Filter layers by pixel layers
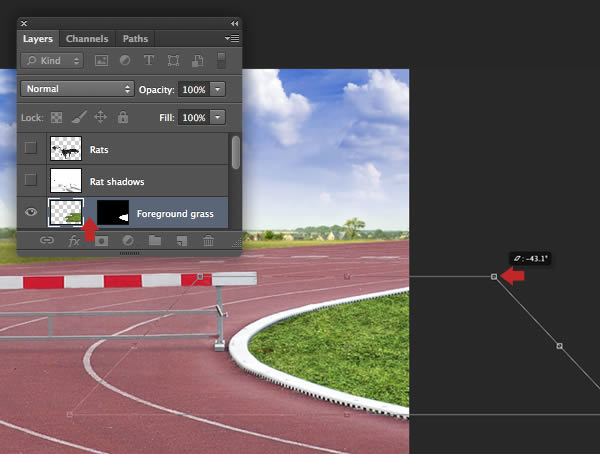Screen dimensions: 600x454 click(x=101, y=60)
